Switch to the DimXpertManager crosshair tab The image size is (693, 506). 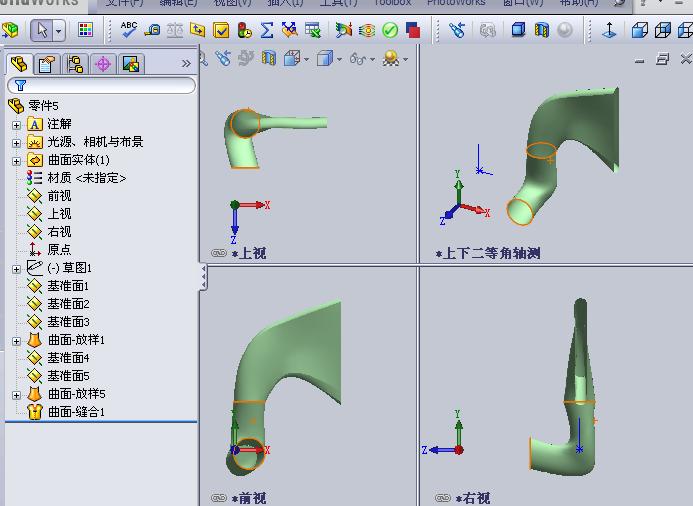coord(103,65)
